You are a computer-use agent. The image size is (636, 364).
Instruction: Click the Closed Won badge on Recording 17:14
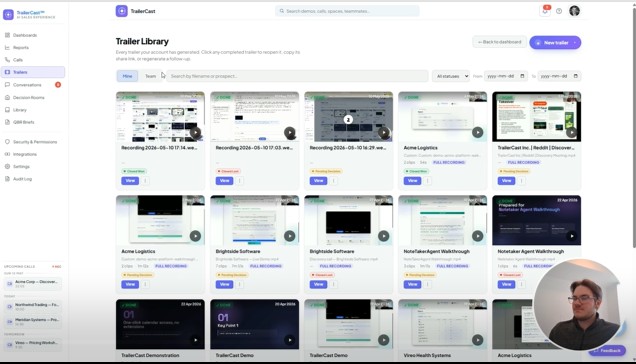tap(134, 171)
